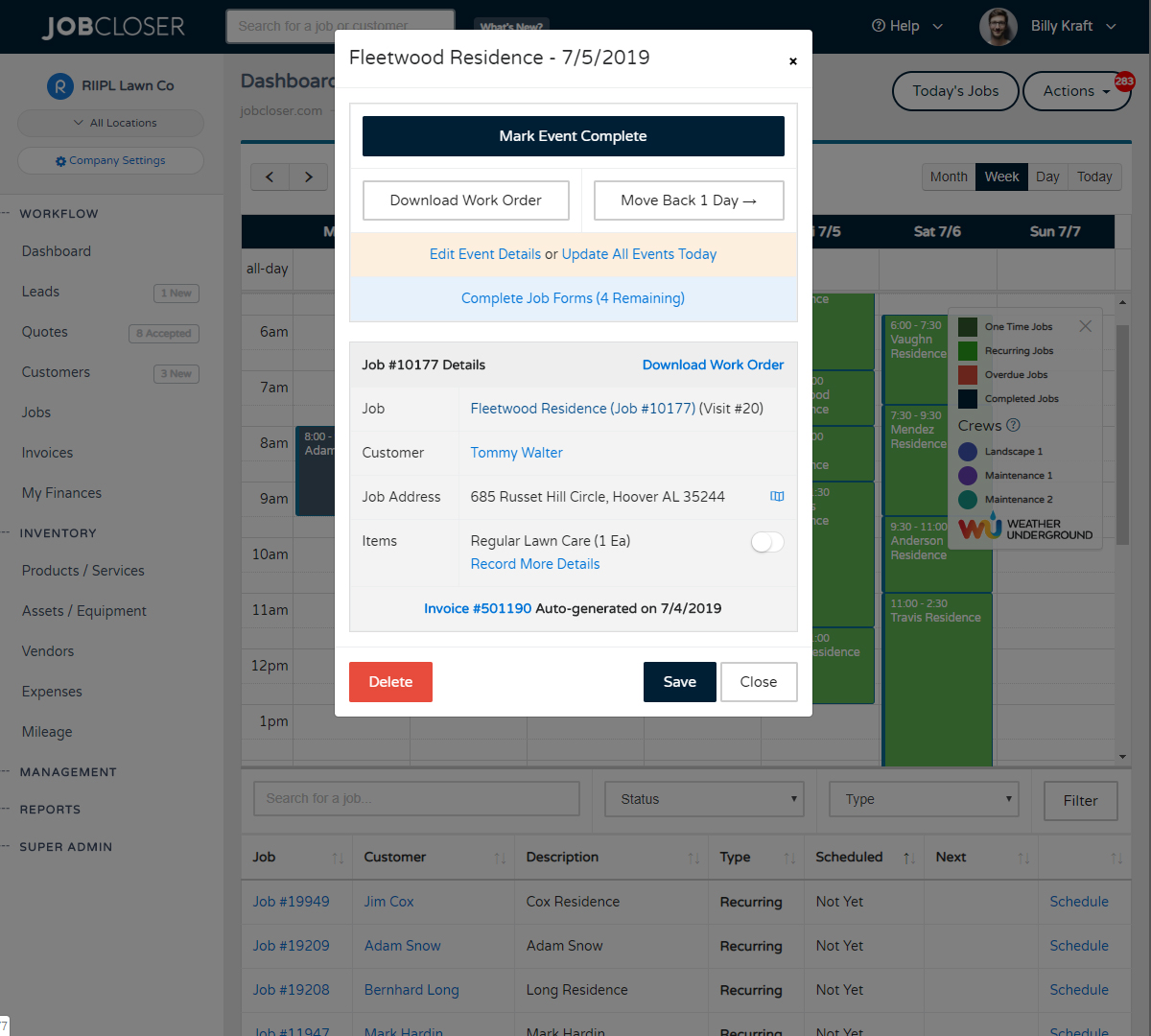This screenshot has height=1036, width=1151.
Task: Click the Mark Event Complete button
Action: pos(573,136)
